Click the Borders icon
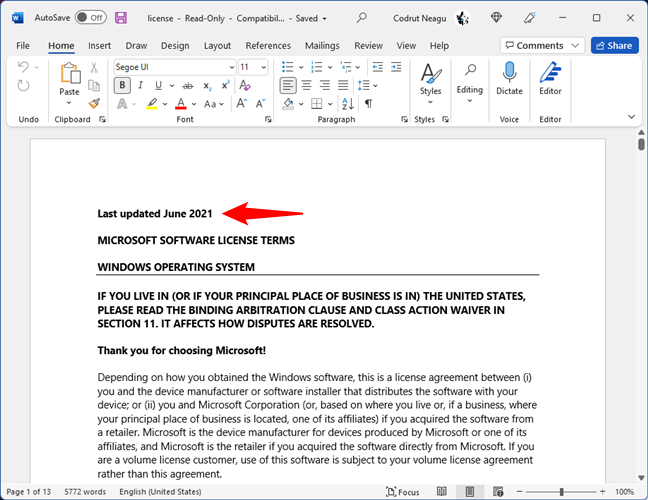This screenshot has width=648, height=500. (x=316, y=103)
